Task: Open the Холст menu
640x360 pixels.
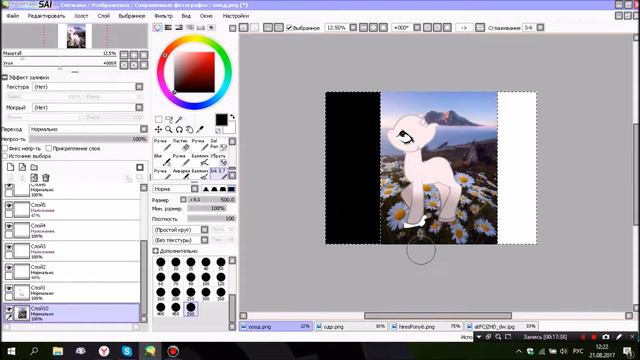Action: (81, 16)
